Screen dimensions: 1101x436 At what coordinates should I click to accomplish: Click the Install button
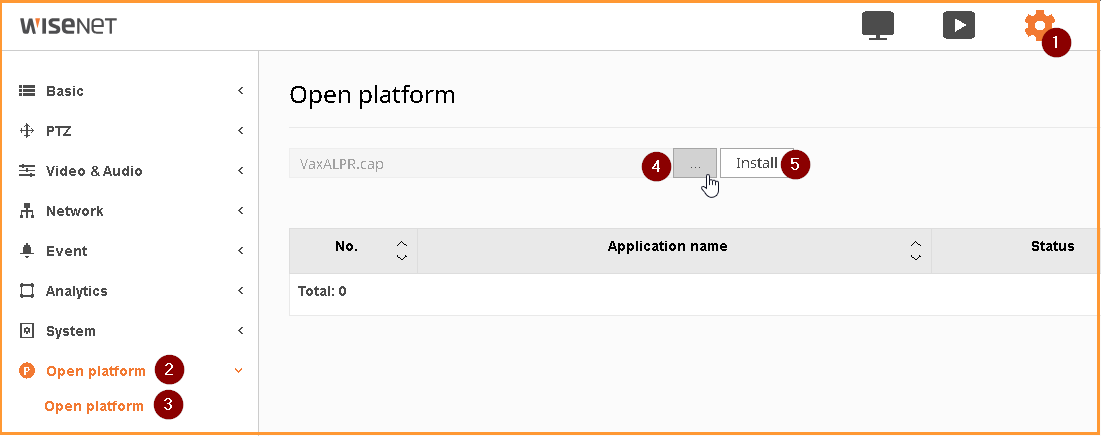[756, 163]
